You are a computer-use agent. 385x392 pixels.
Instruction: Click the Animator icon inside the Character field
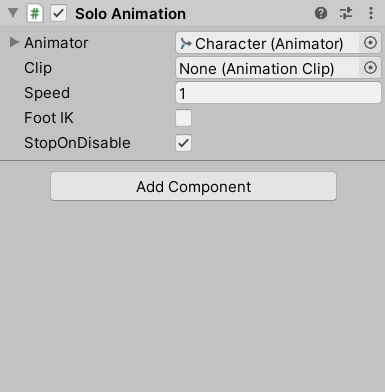point(185,43)
